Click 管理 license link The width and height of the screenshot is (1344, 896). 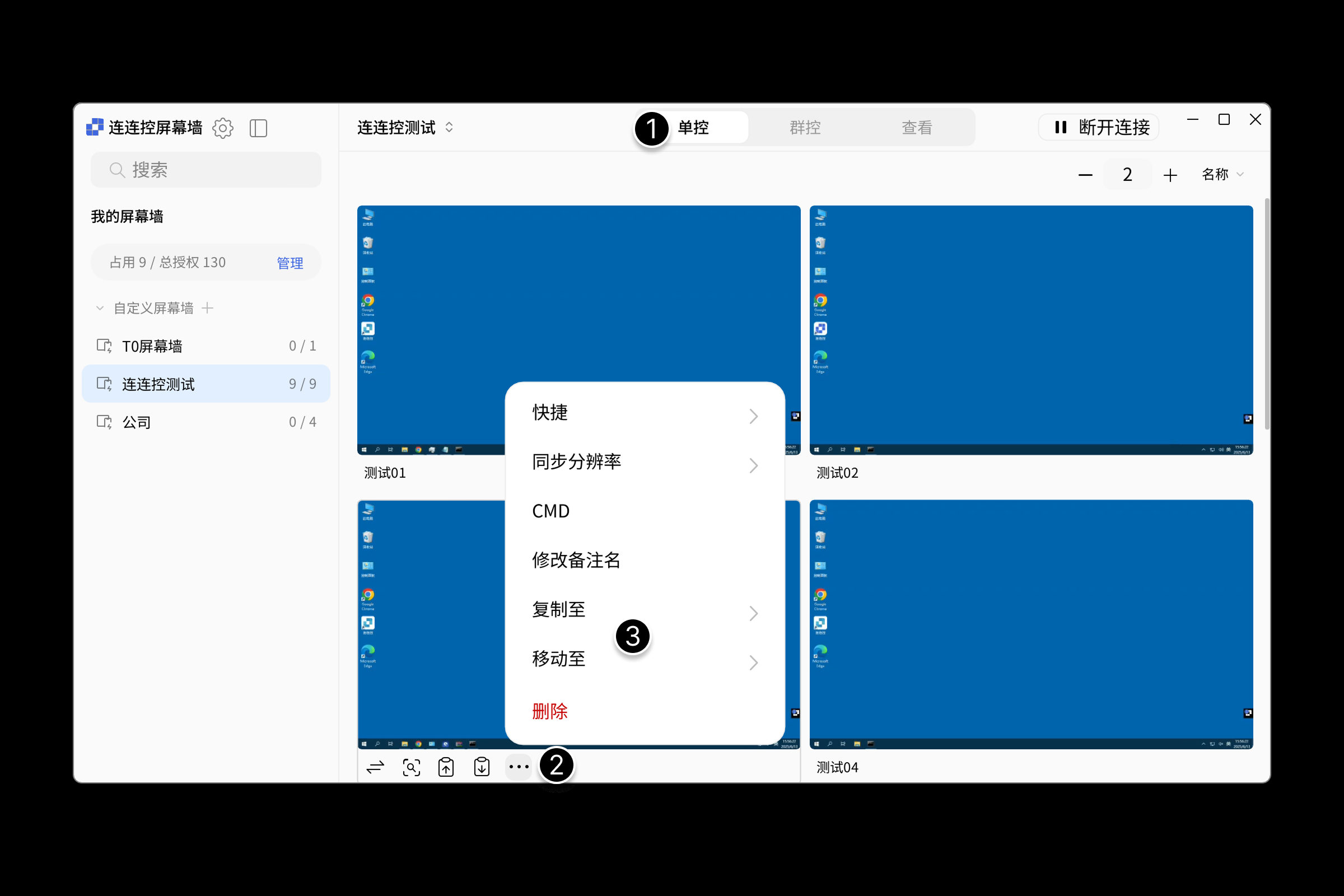[290, 263]
